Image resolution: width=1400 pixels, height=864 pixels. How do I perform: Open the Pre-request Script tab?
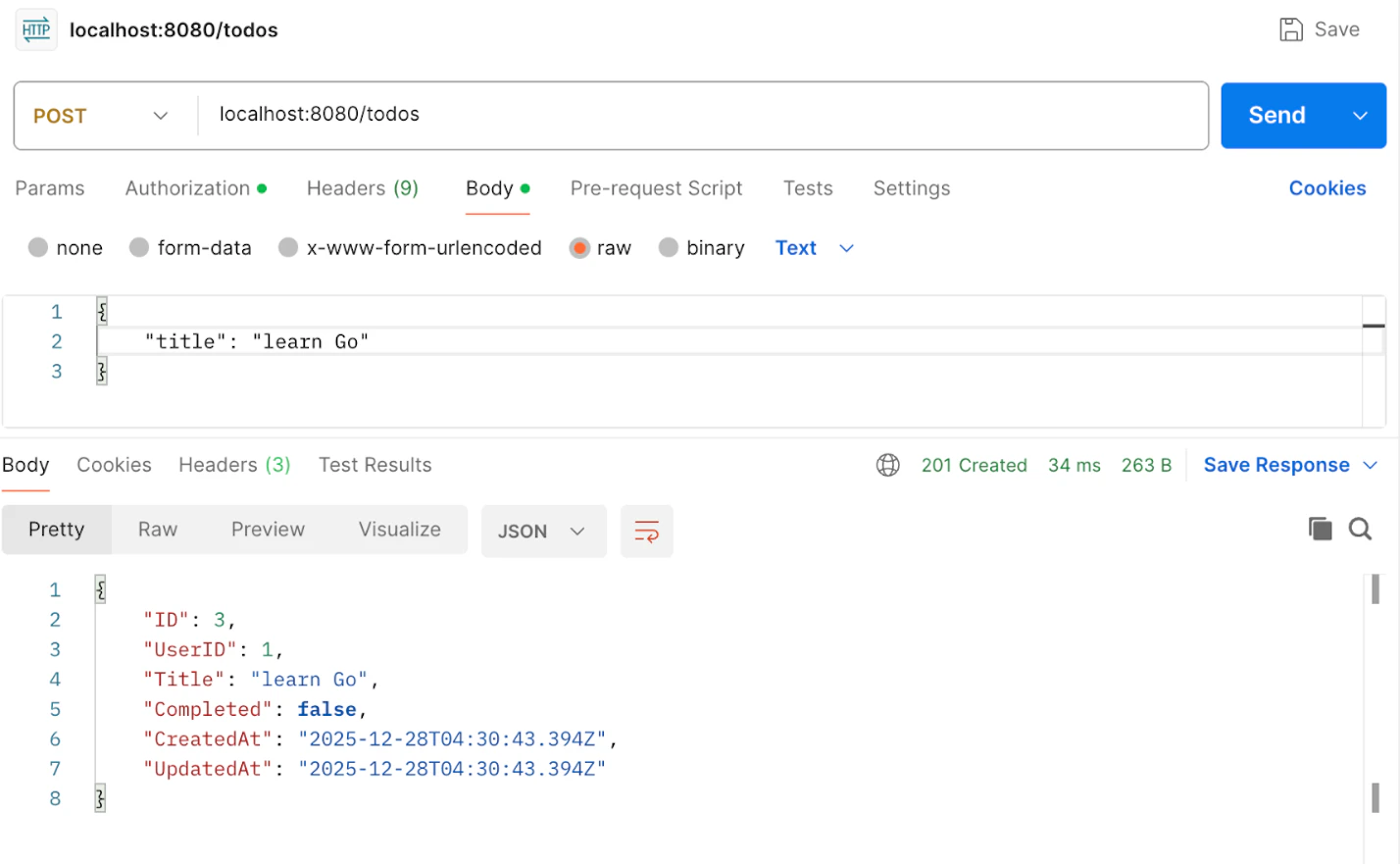[x=656, y=188]
